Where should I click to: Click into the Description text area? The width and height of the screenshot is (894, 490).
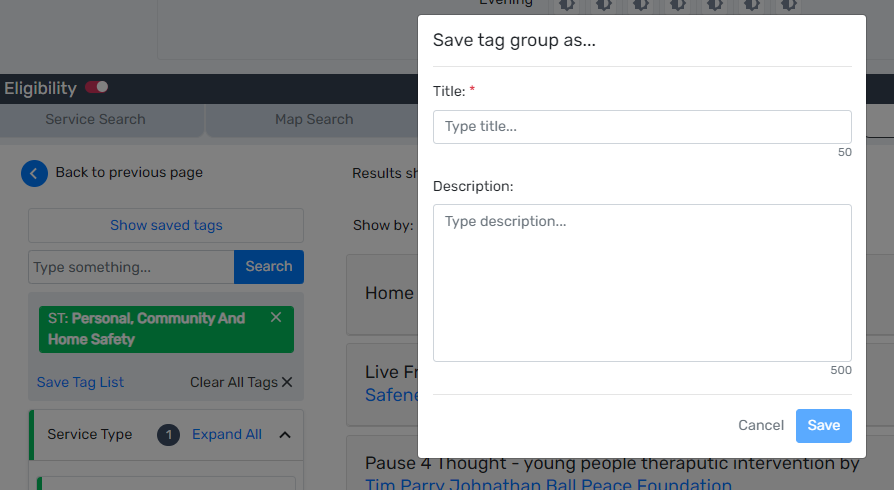tap(642, 282)
